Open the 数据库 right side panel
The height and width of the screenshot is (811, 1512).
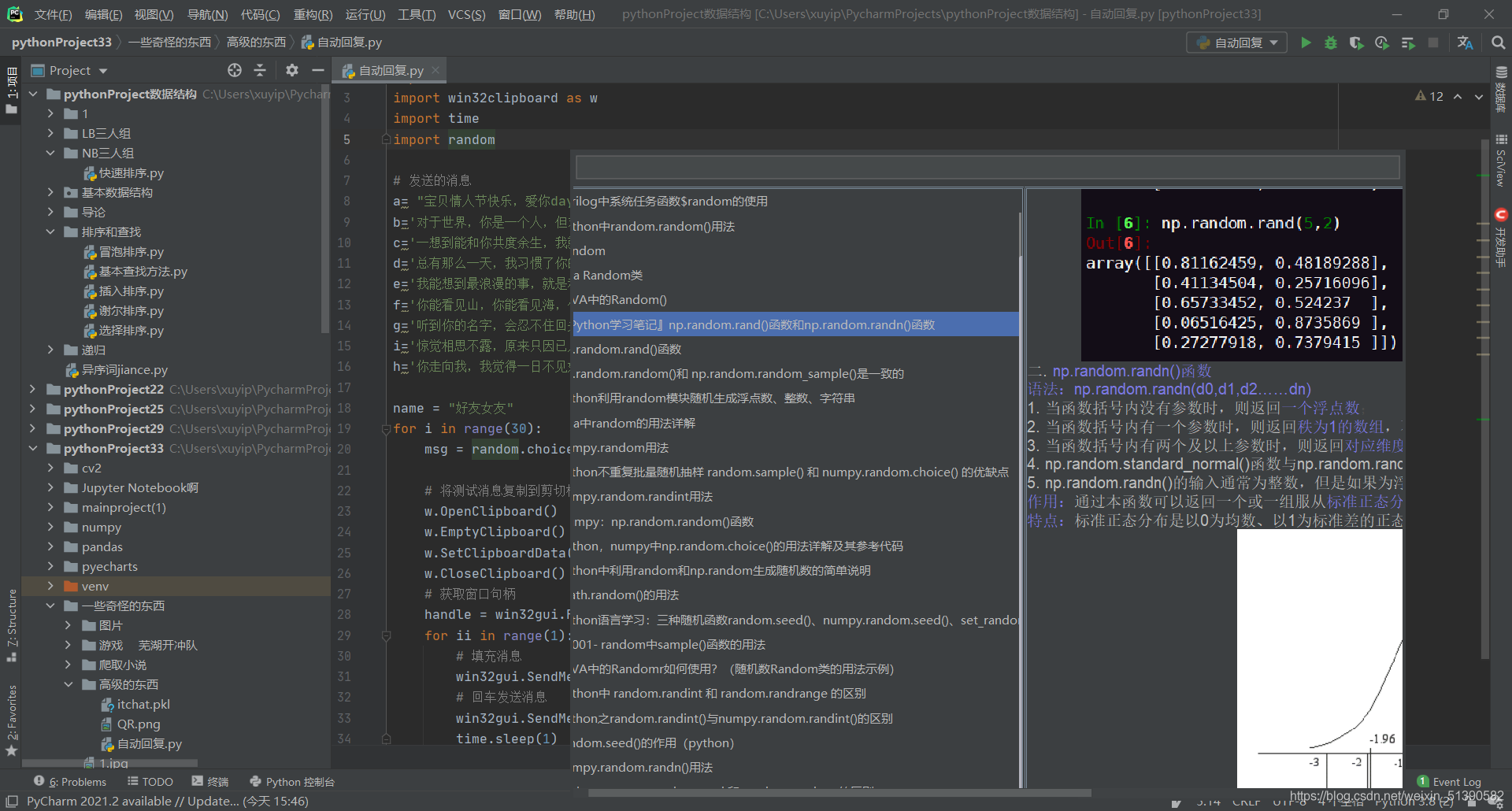click(x=1501, y=88)
